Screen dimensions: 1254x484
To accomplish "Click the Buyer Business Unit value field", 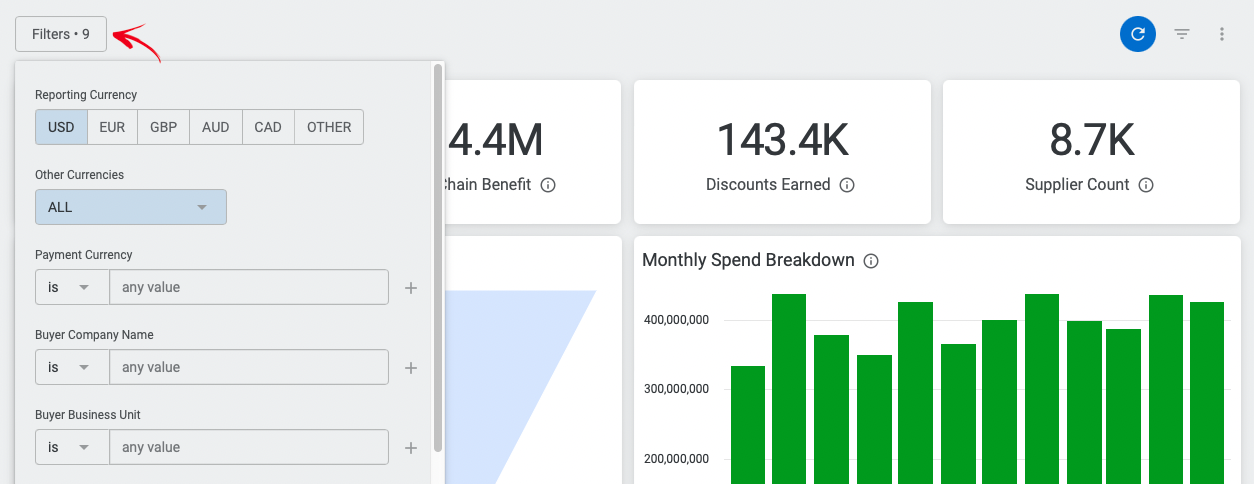I will pyautogui.click(x=248, y=447).
